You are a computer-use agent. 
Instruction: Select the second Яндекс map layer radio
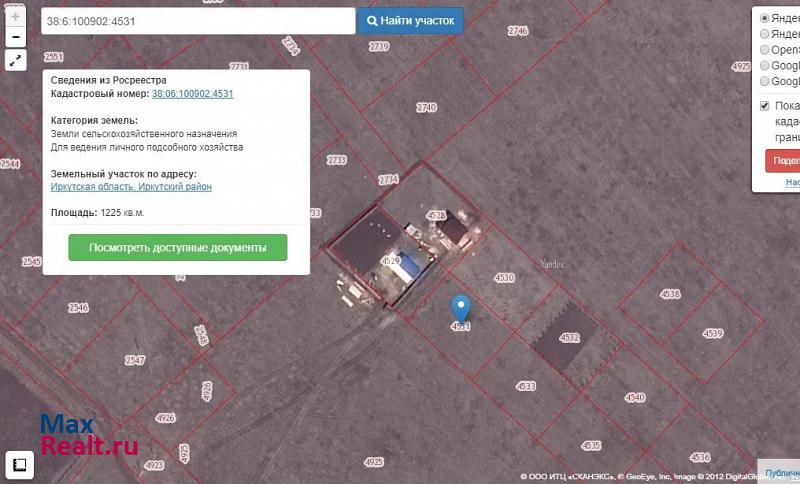765,34
